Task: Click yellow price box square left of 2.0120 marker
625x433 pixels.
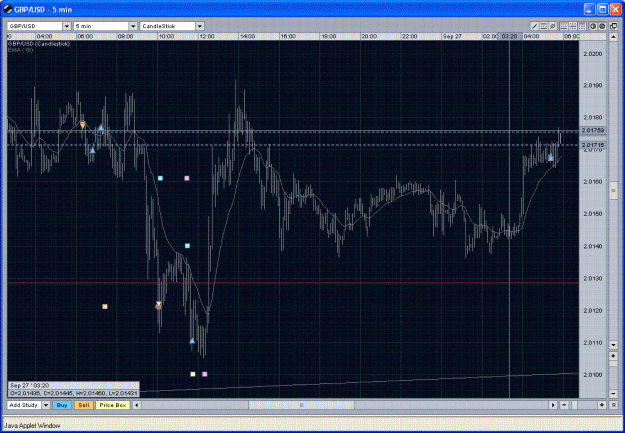Action: (x=105, y=307)
